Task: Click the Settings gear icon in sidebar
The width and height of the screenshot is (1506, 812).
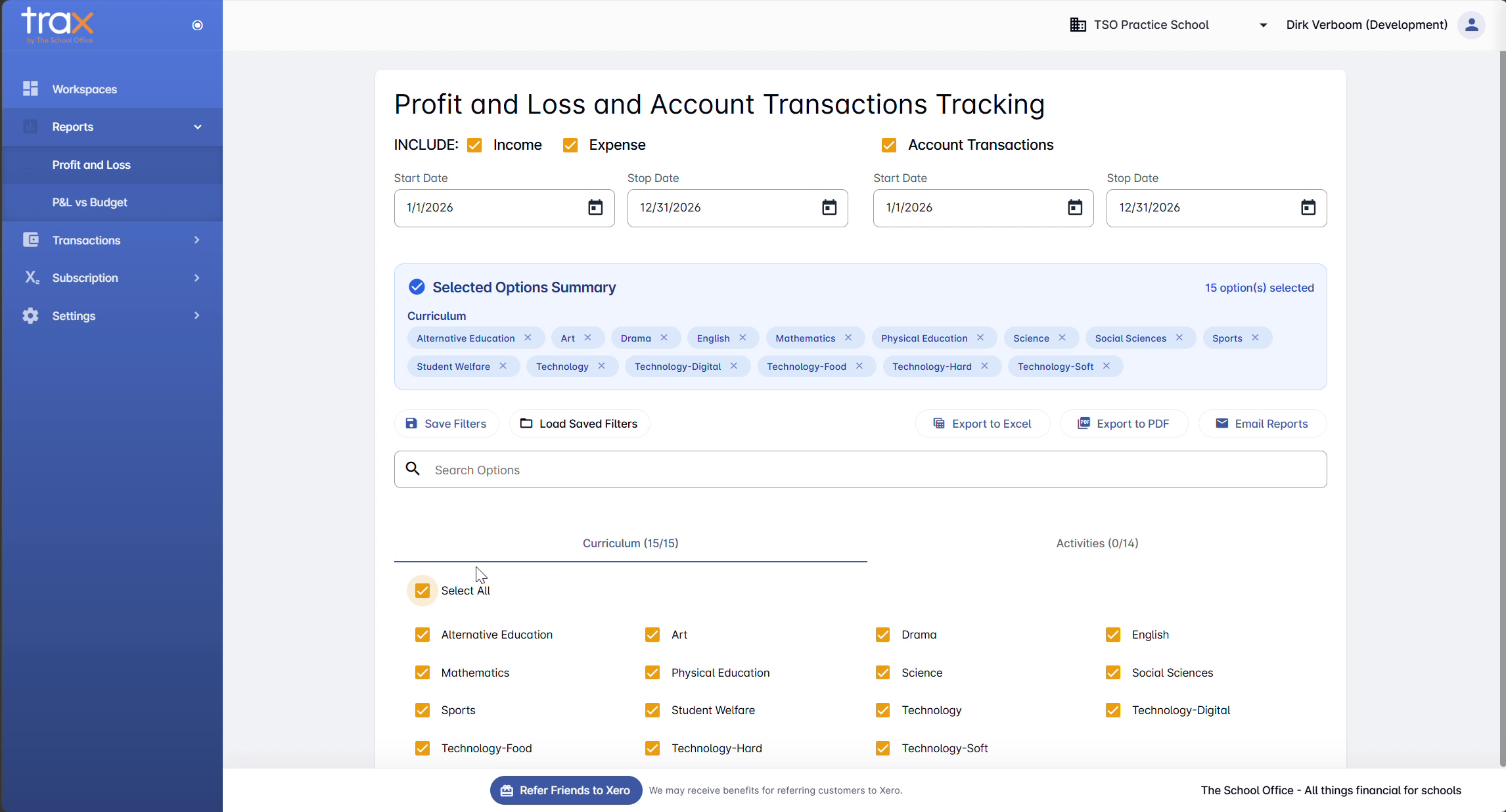Action: coord(30,316)
